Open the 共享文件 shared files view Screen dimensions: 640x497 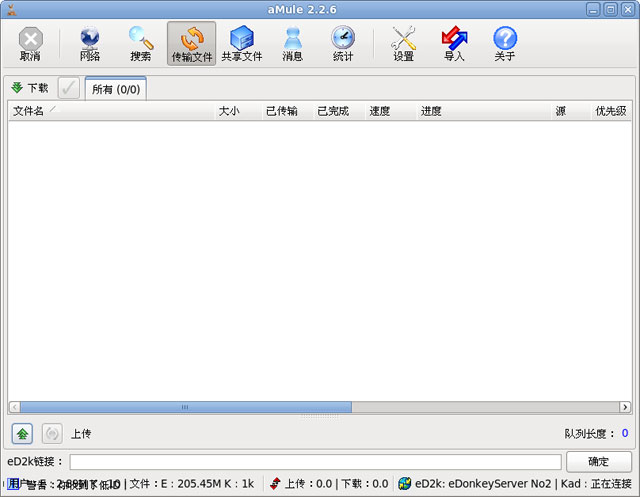pos(242,44)
